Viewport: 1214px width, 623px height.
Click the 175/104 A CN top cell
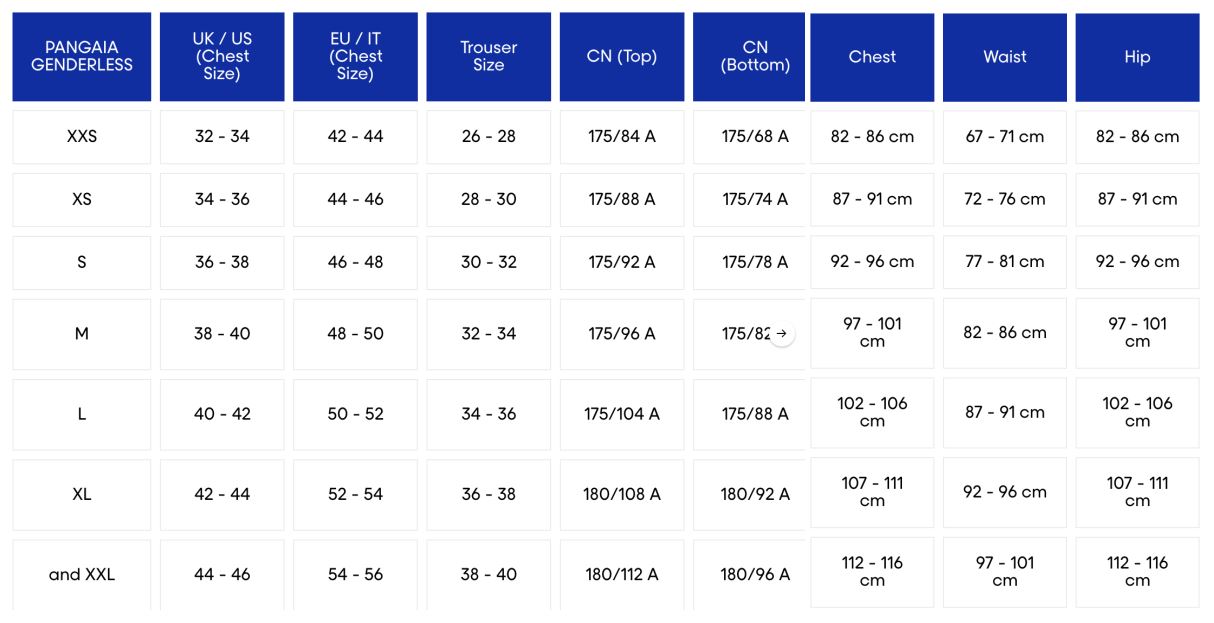(x=622, y=414)
